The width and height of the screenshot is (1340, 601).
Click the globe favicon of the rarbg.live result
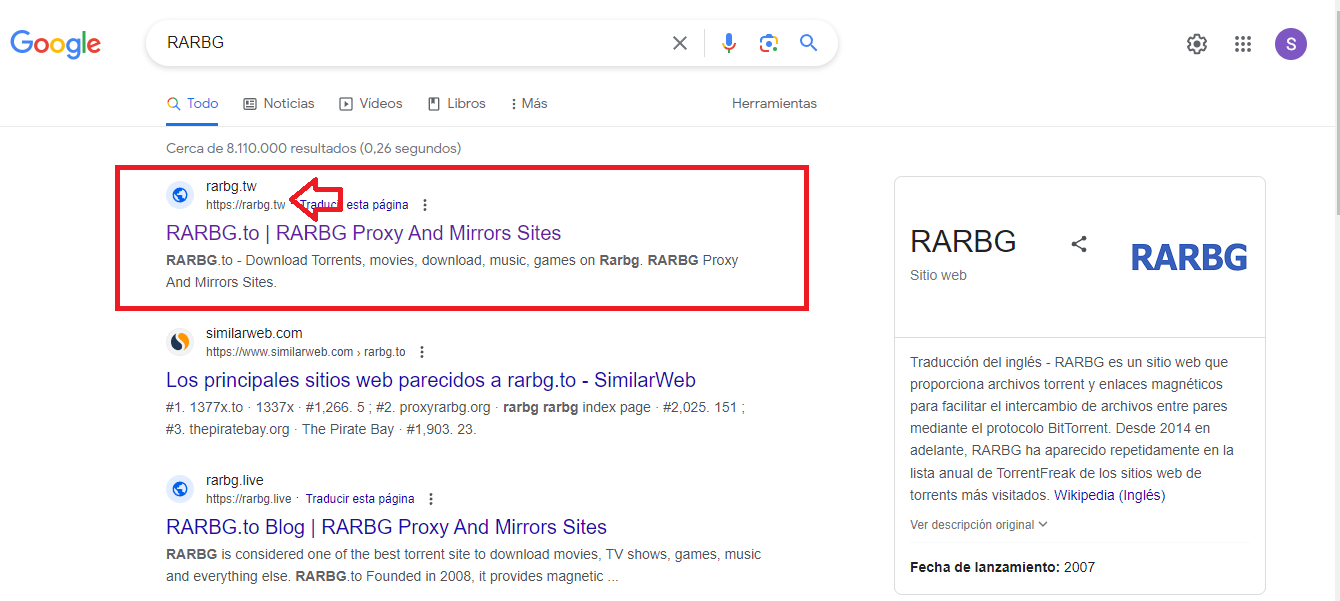180,489
